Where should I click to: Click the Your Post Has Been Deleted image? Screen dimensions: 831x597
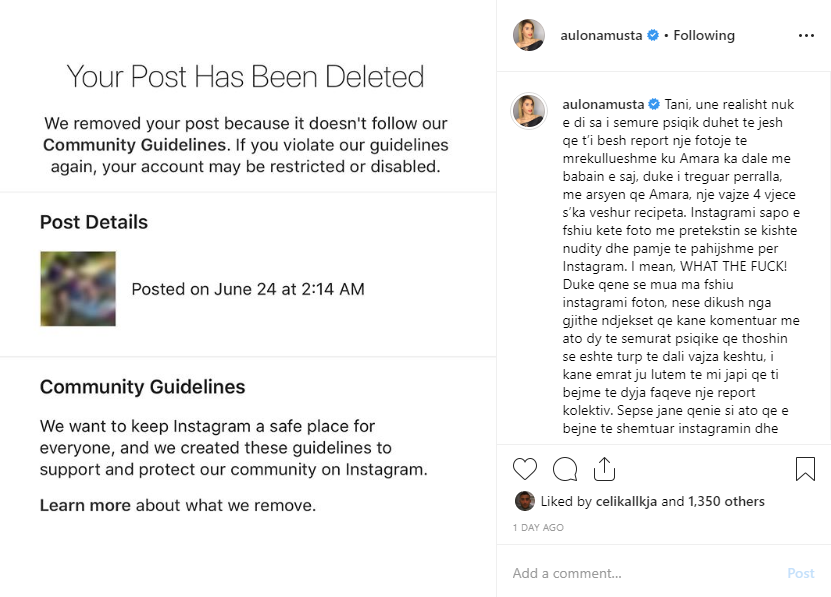click(x=248, y=298)
